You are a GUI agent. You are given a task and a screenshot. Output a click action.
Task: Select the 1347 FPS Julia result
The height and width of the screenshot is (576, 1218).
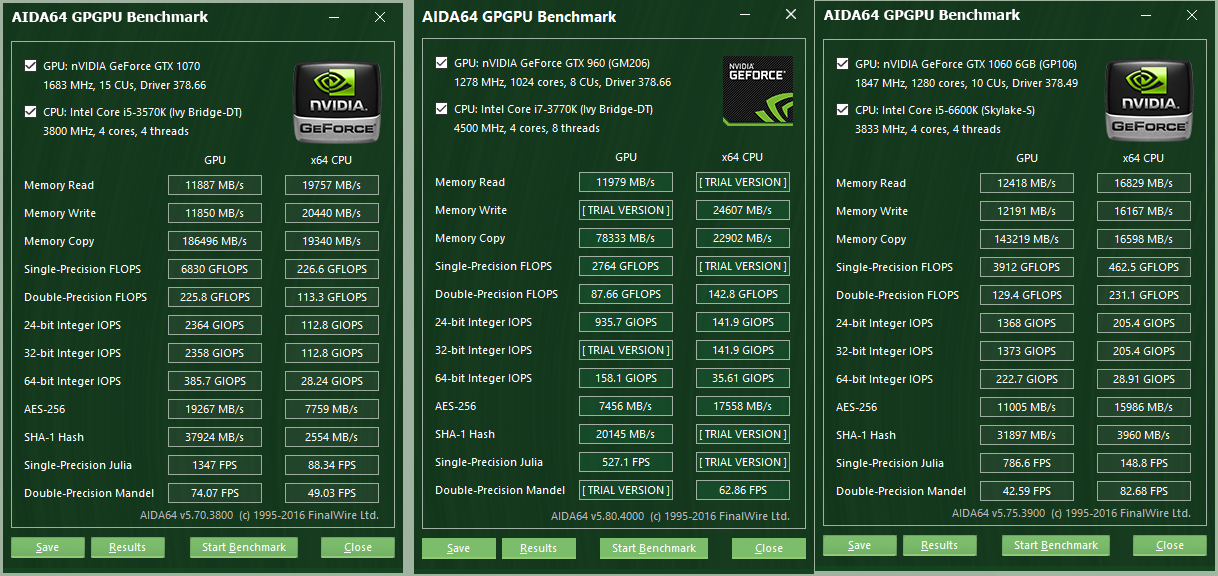[x=215, y=465]
